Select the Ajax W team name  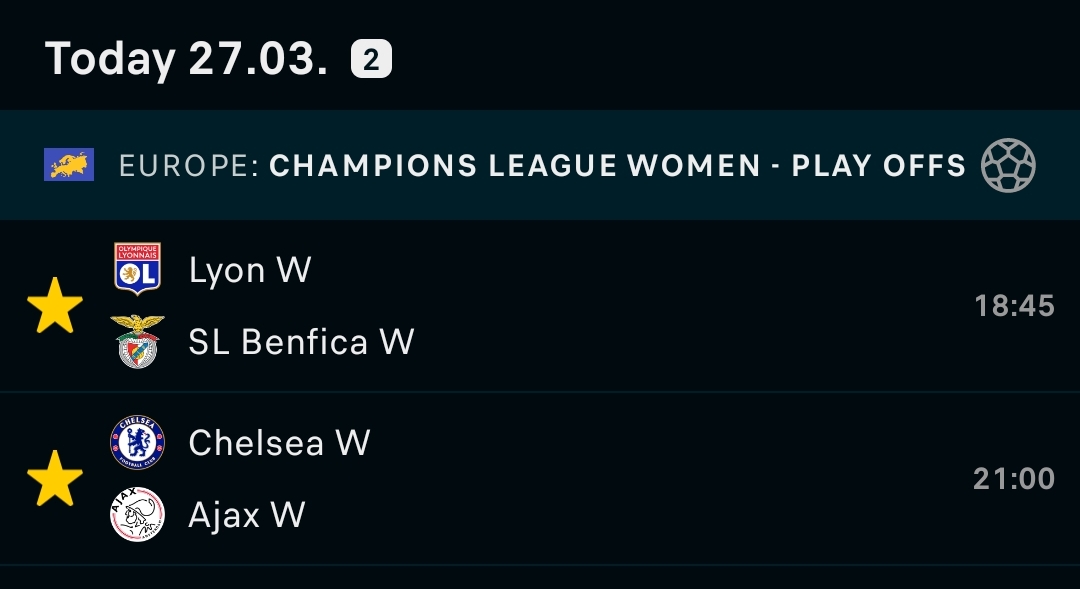(x=247, y=515)
